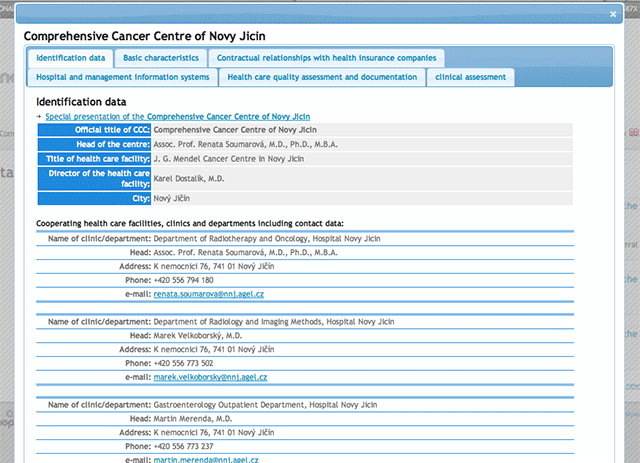Select the 'Title of health care facility:' cell
The height and width of the screenshot is (463, 640).
(94, 159)
